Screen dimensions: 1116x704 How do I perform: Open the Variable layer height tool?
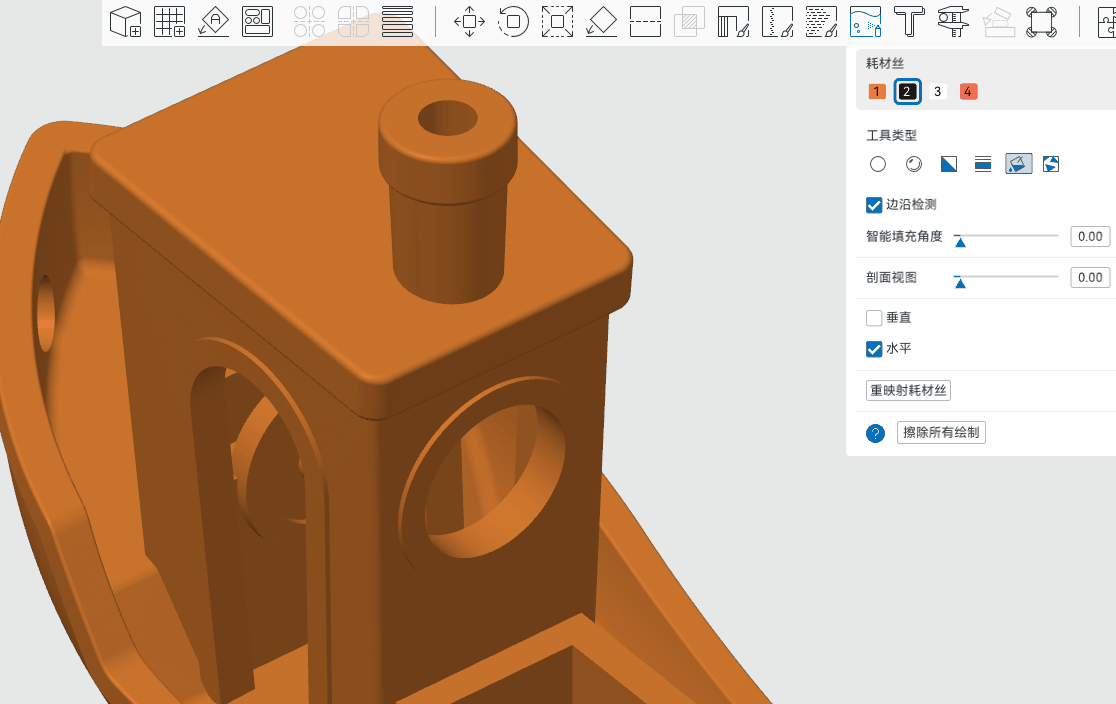pyautogui.click(x=397, y=21)
